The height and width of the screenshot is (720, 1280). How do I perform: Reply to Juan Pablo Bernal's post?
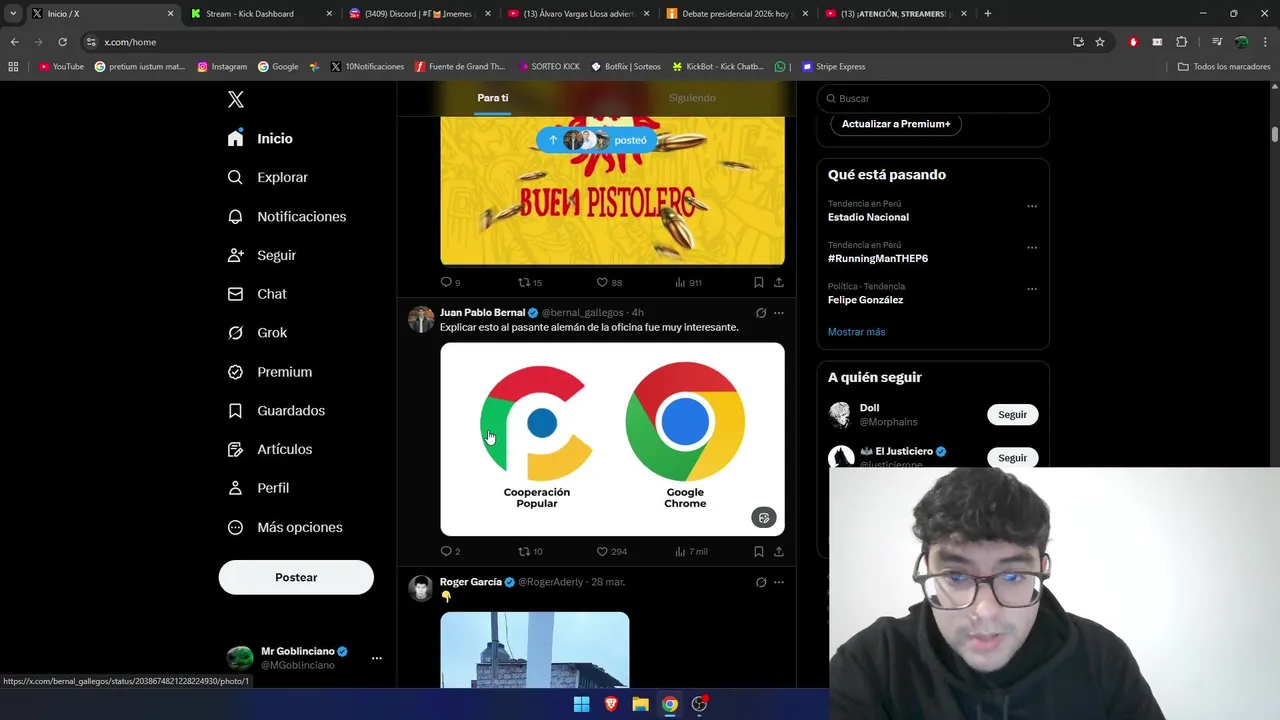(x=450, y=551)
